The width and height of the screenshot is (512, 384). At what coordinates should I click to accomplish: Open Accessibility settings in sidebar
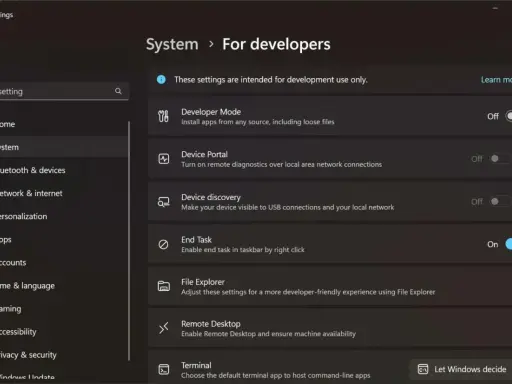click(63, 332)
